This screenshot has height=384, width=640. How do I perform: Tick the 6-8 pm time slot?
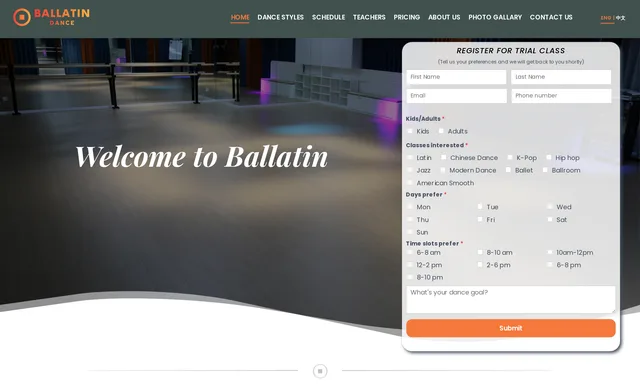(x=550, y=265)
